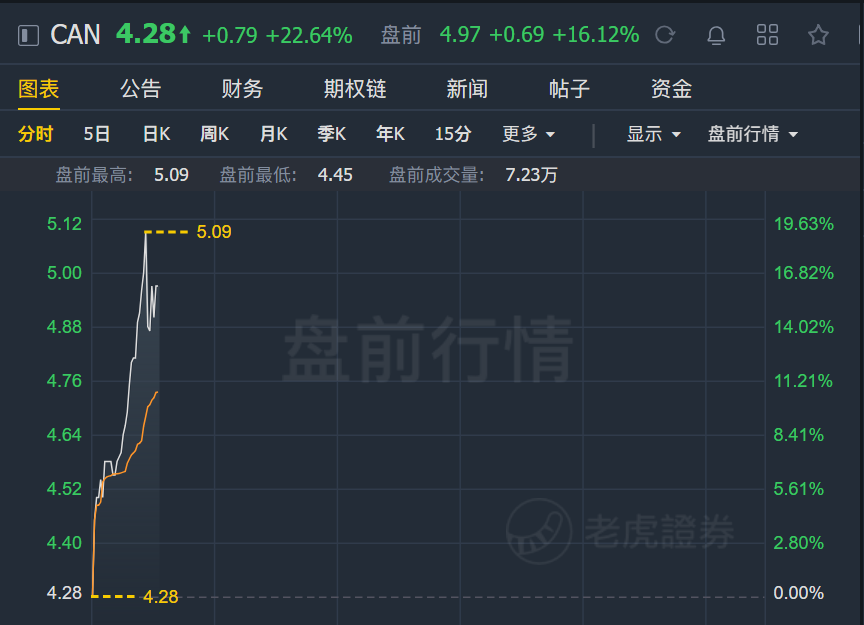Open the 显示 display dropdown
864x625 pixels.
click(654, 134)
